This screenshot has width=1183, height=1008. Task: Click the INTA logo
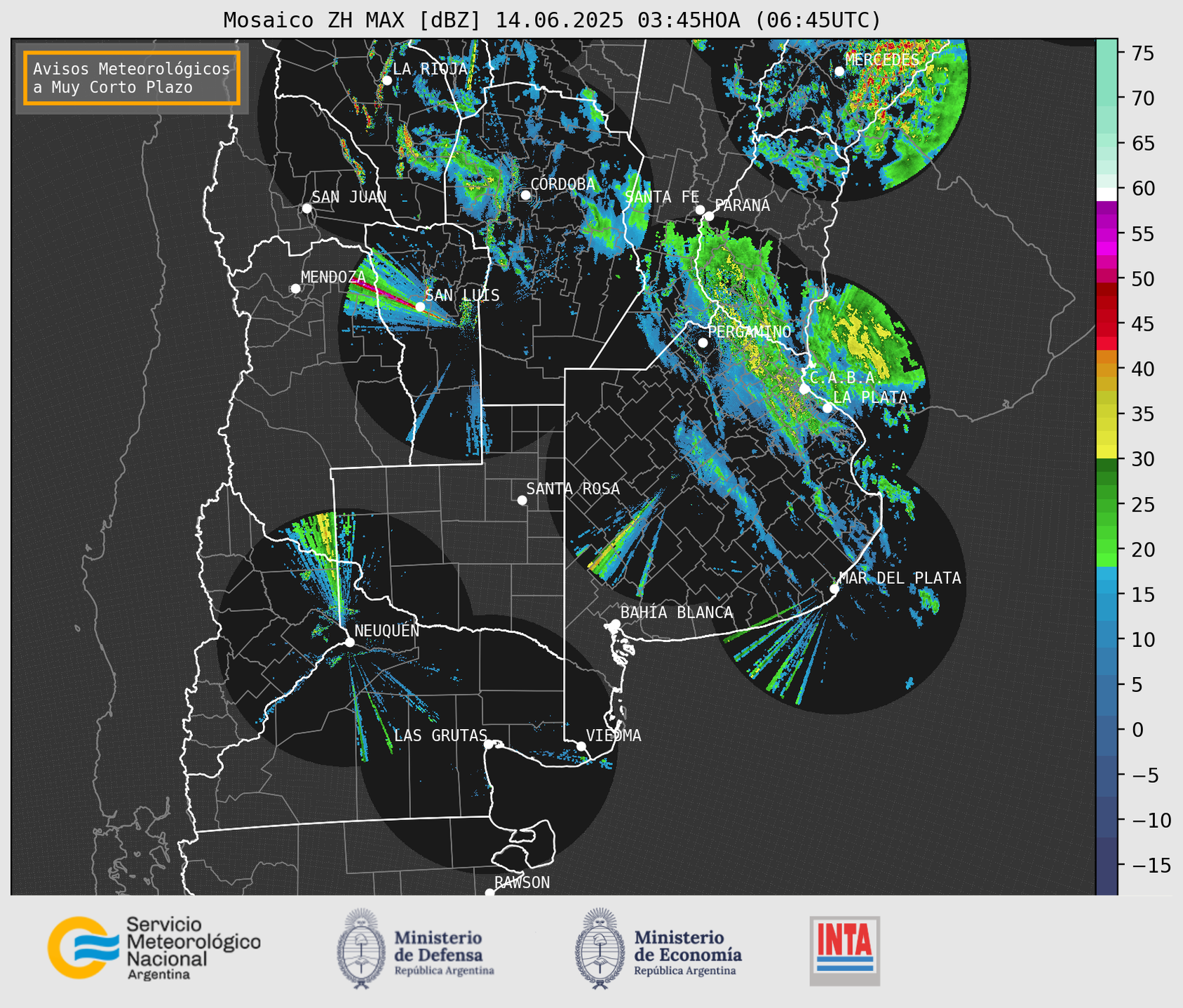click(x=845, y=951)
